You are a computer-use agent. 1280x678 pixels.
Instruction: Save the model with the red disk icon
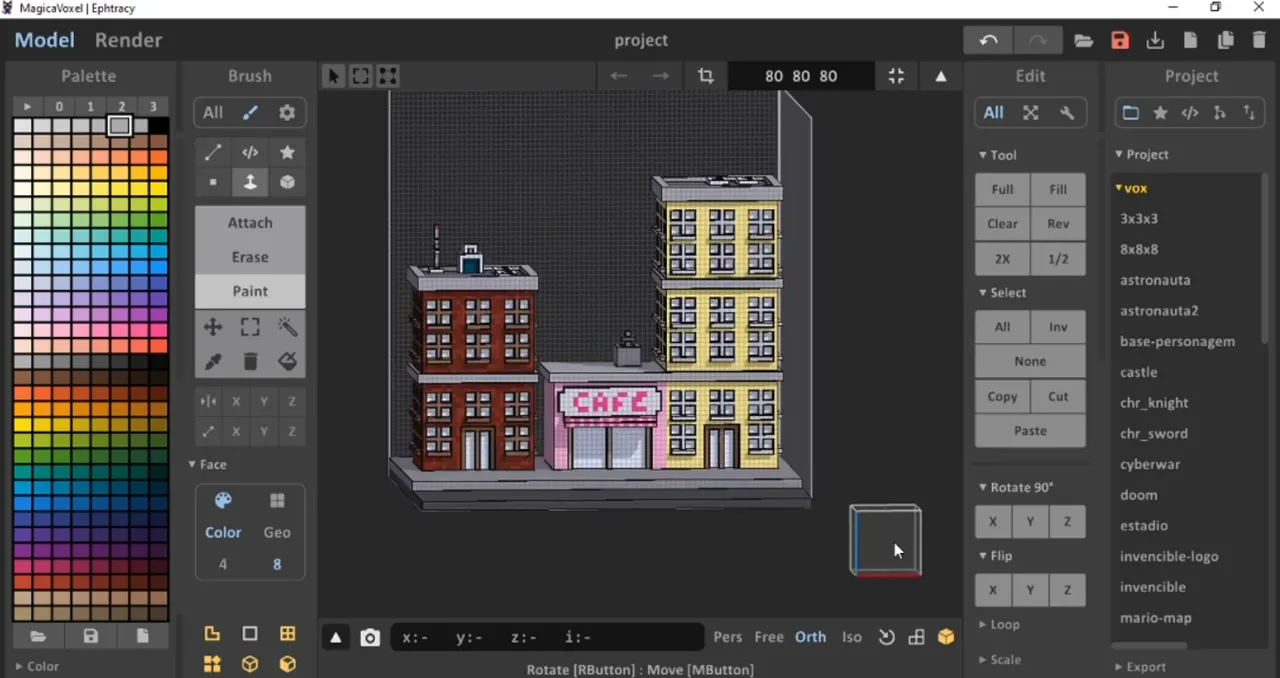1120,40
